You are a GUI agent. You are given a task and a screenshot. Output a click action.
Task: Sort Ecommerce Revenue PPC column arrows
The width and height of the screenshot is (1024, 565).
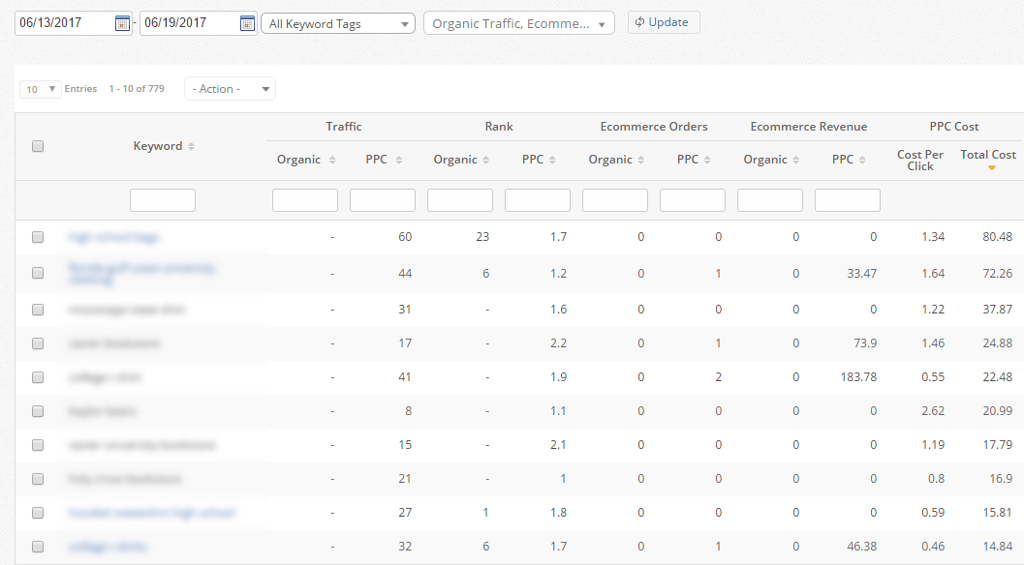tap(862, 160)
